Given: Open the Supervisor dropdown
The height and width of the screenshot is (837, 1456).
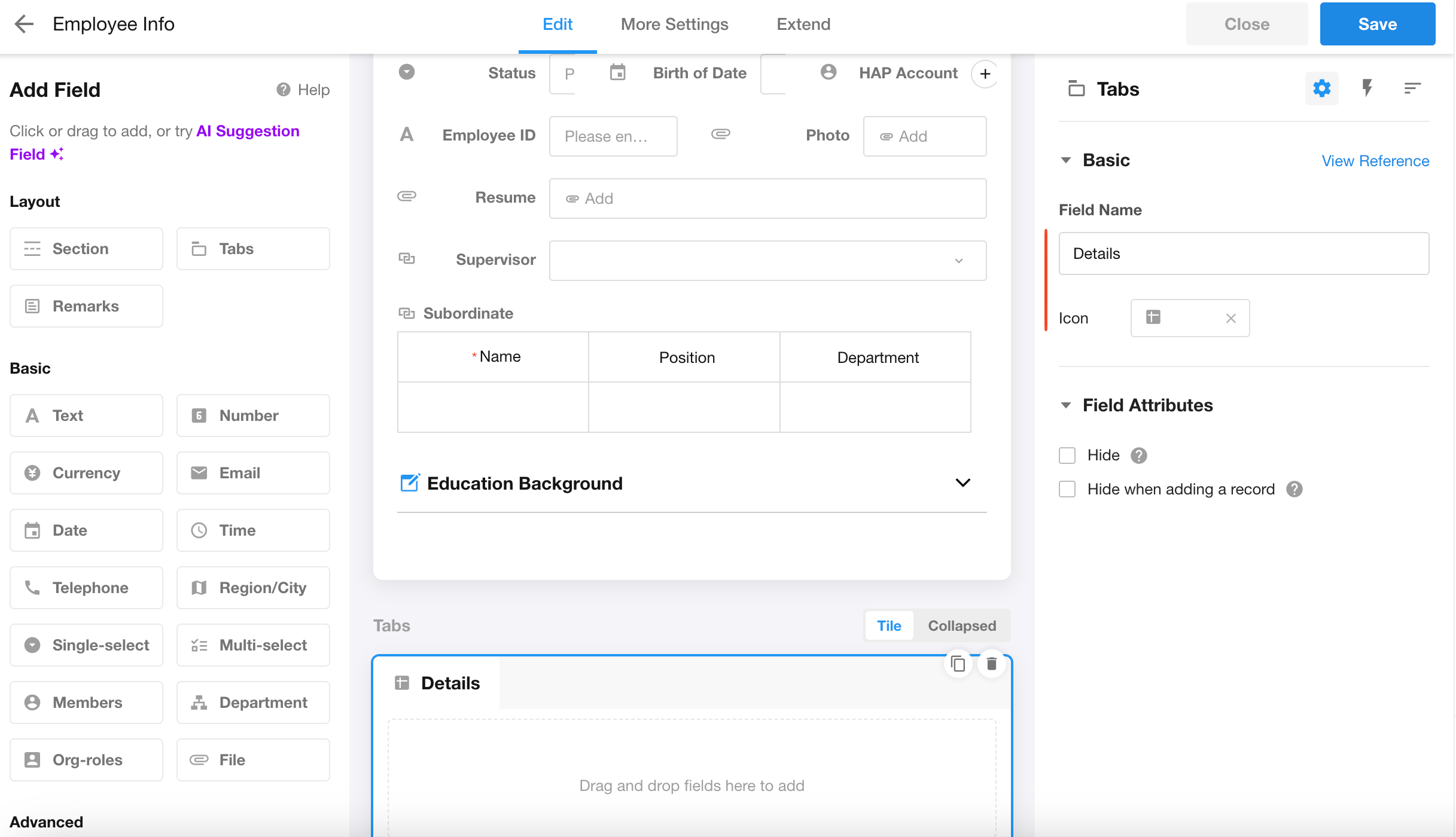Looking at the screenshot, I should [x=767, y=261].
